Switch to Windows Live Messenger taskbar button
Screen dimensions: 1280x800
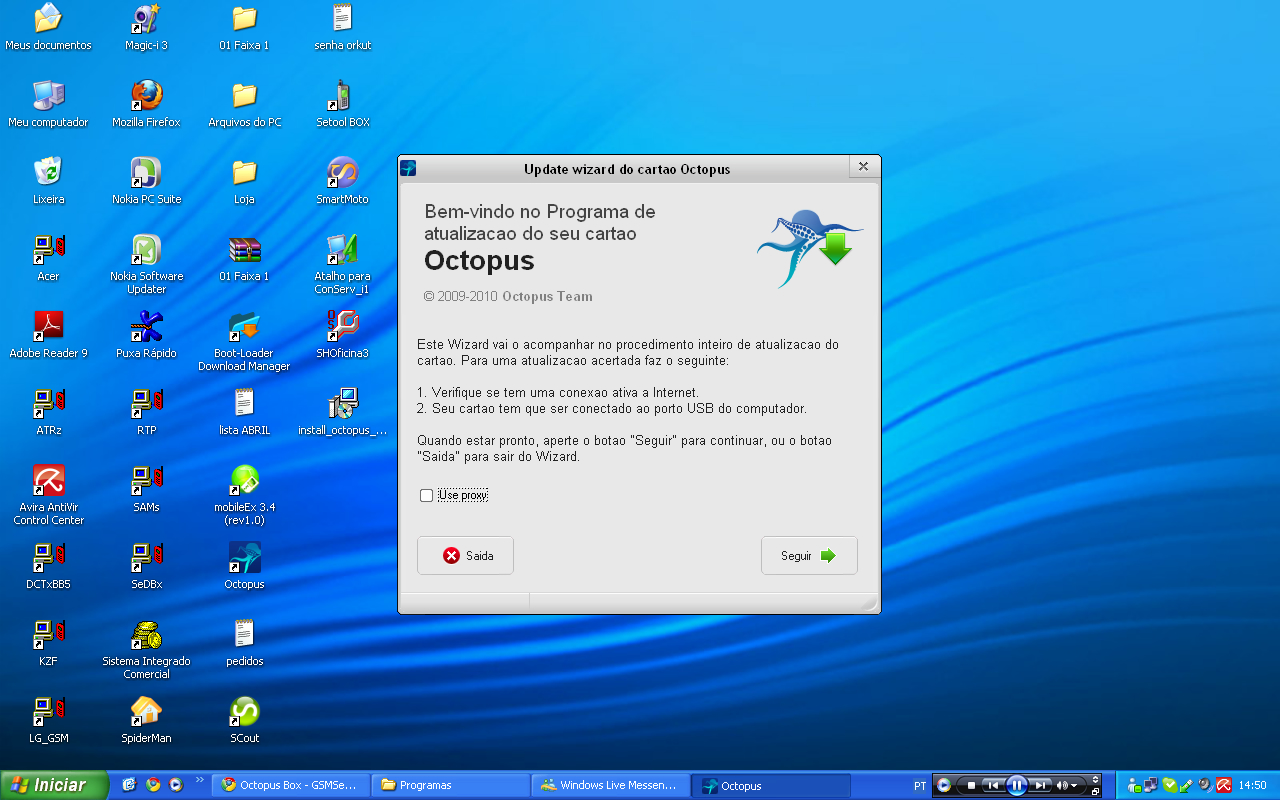click(x=610, y=785)
